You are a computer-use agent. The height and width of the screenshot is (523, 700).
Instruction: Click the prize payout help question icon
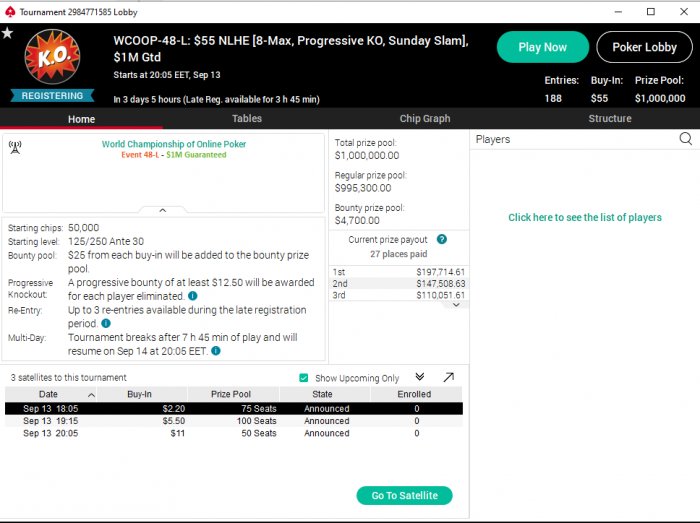pos(442,239)
